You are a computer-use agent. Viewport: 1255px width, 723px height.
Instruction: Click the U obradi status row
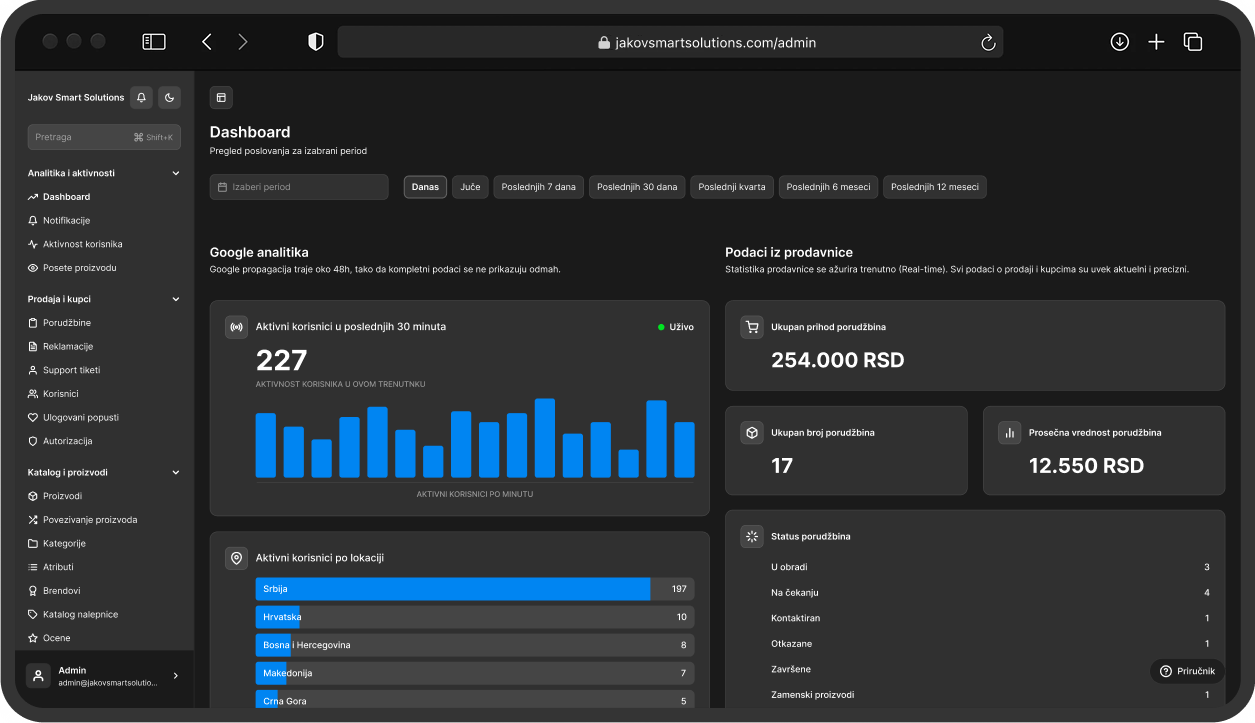(x=990, y=567)
